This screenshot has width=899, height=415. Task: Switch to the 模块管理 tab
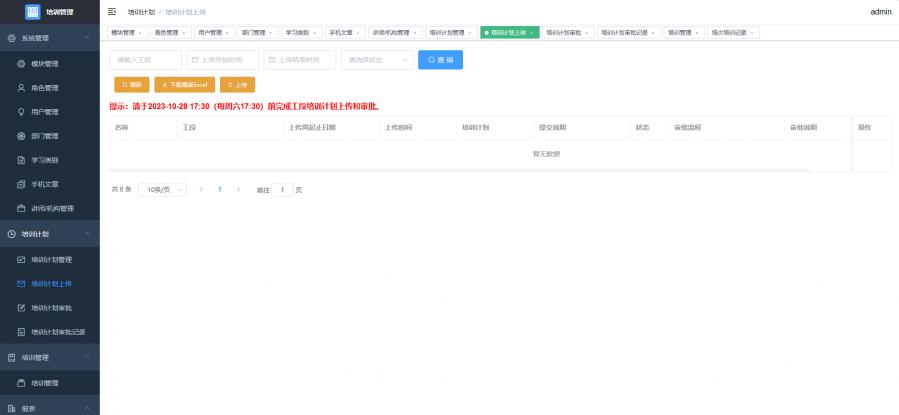[x=127, y=32]
